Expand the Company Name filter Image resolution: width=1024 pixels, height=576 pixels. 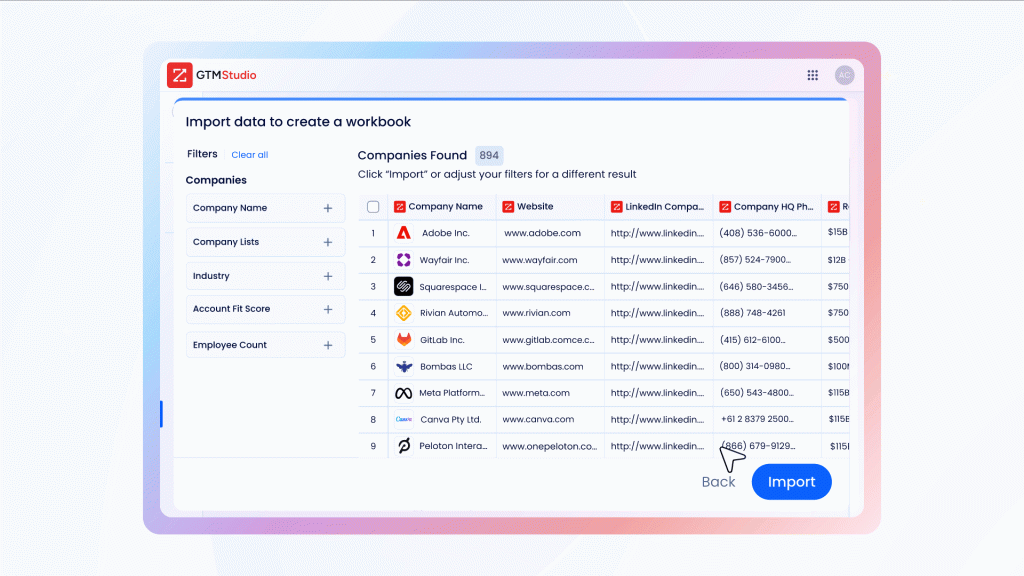click(327, 208)
